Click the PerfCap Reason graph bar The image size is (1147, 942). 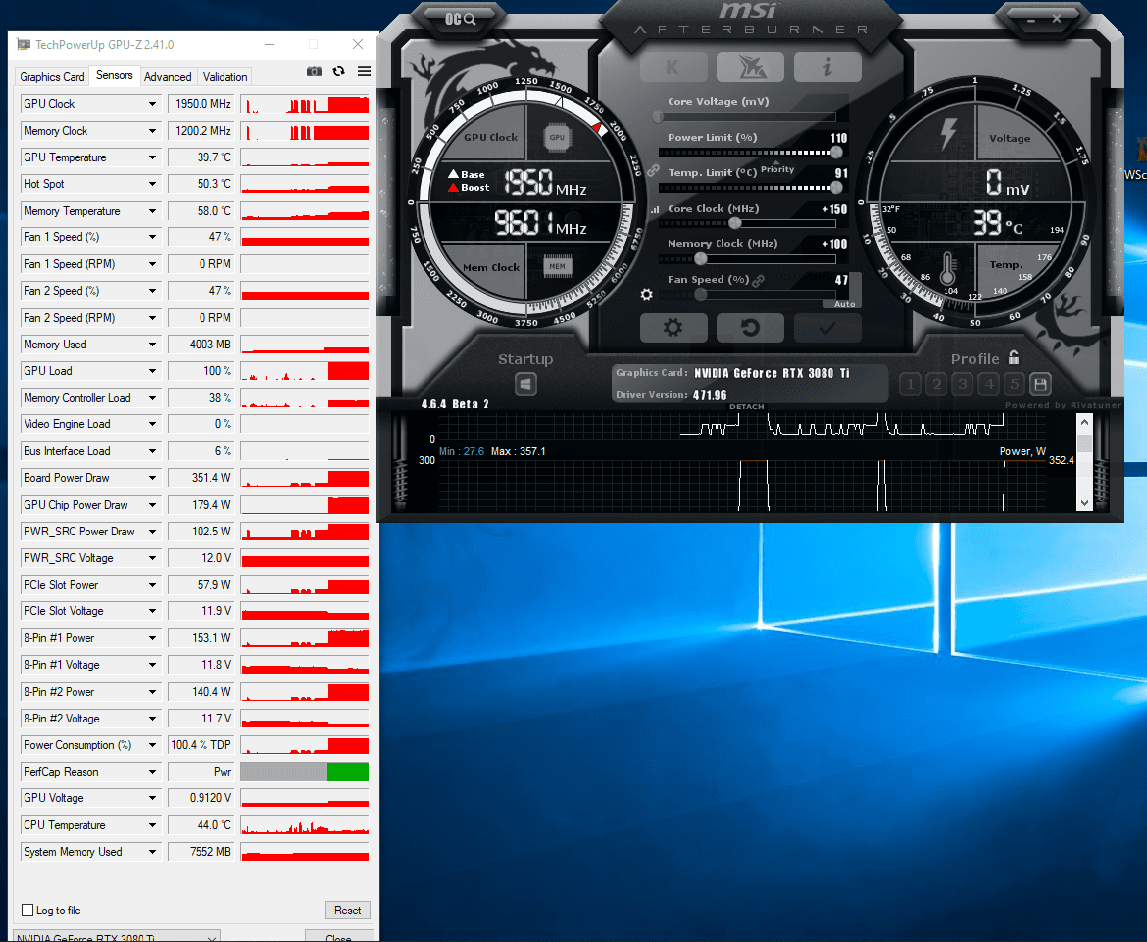point(305,772)
